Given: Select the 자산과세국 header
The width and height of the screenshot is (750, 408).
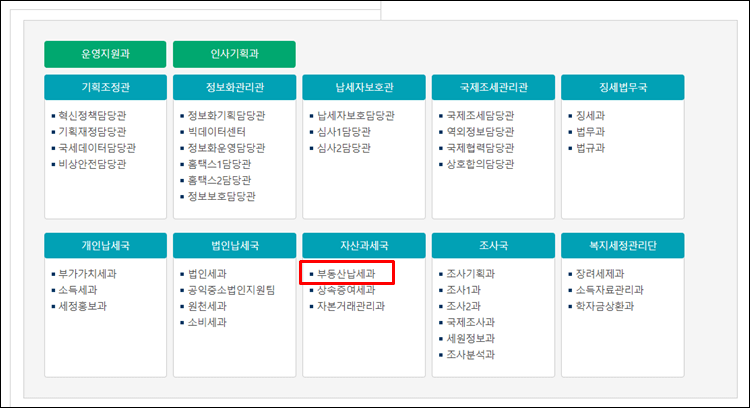Looking at the screenshot, I should pos(364,245).
